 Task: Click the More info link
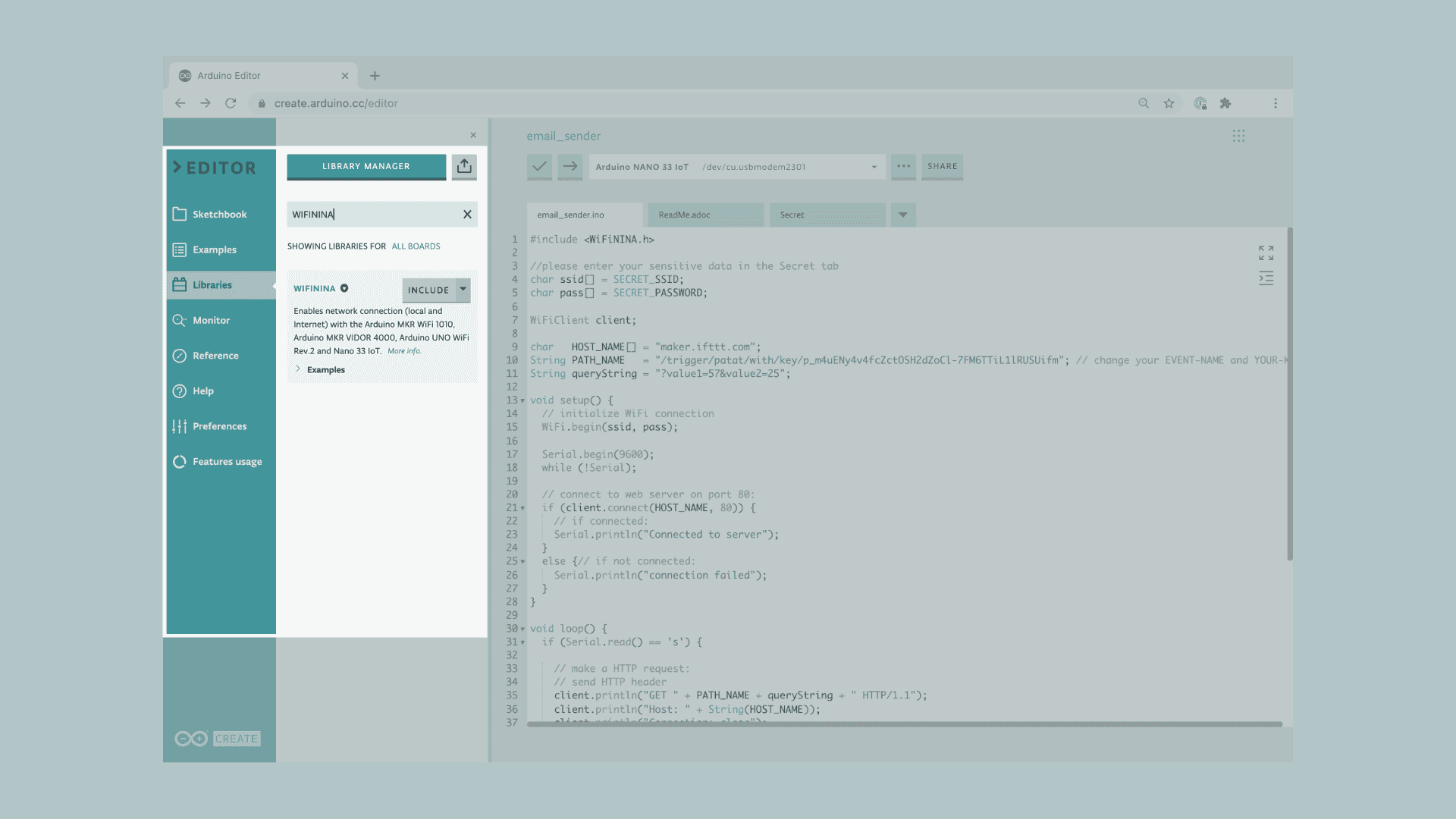(x=403, y=351)
